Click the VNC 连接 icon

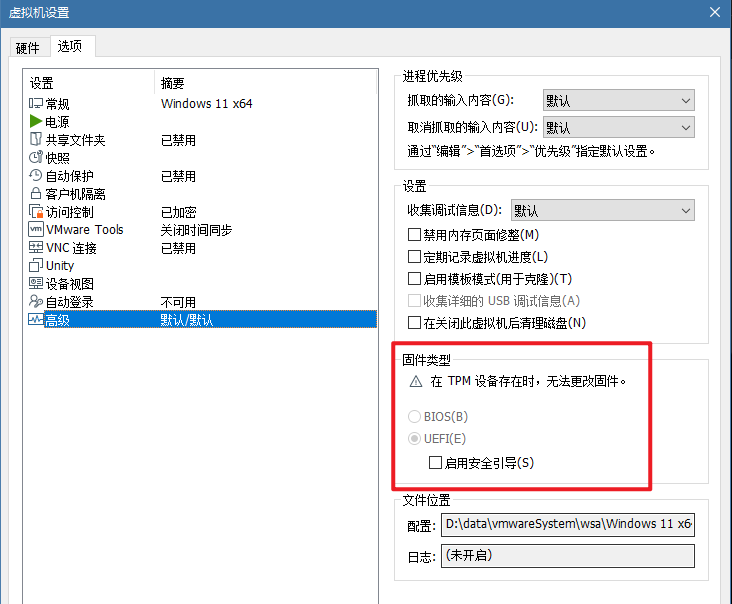(36, 247)
